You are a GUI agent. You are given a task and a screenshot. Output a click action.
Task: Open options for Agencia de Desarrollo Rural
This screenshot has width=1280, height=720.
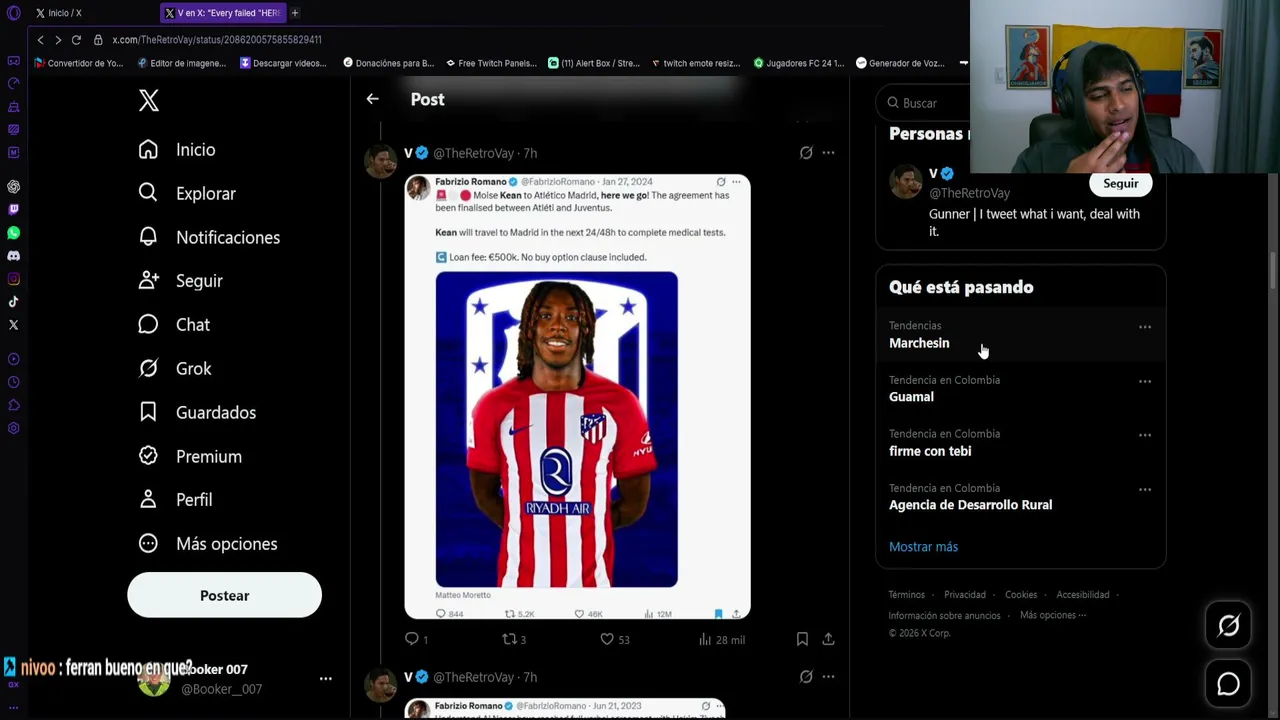tap(1145, 489)
